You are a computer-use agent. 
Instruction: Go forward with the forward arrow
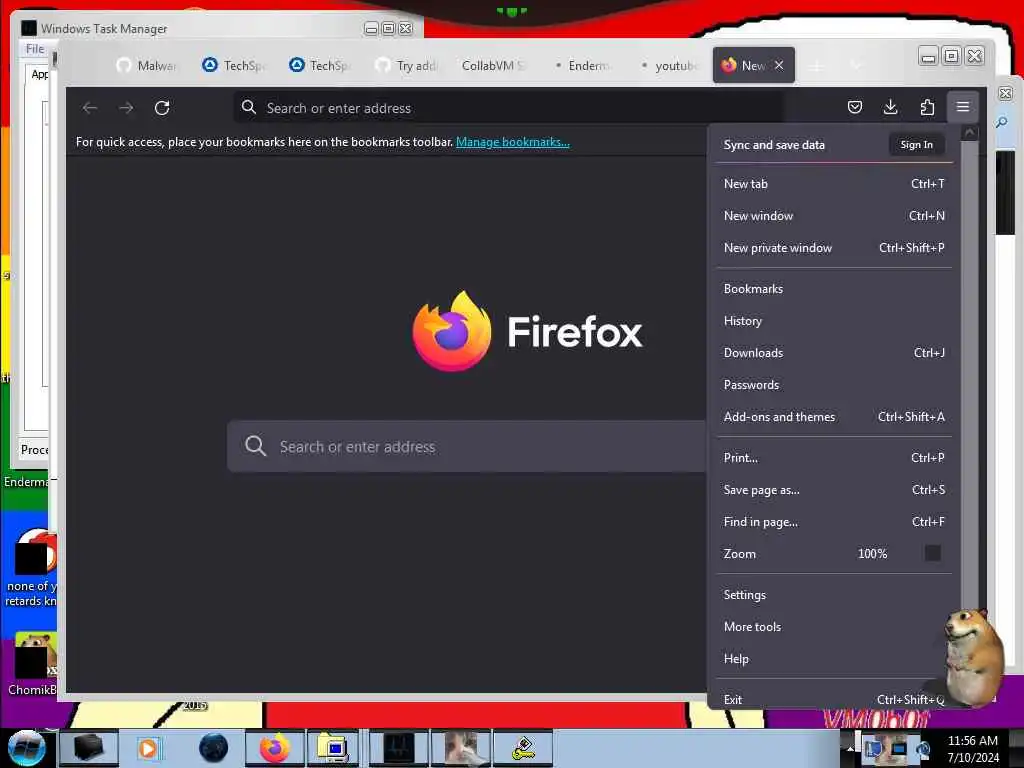(126, 108)
